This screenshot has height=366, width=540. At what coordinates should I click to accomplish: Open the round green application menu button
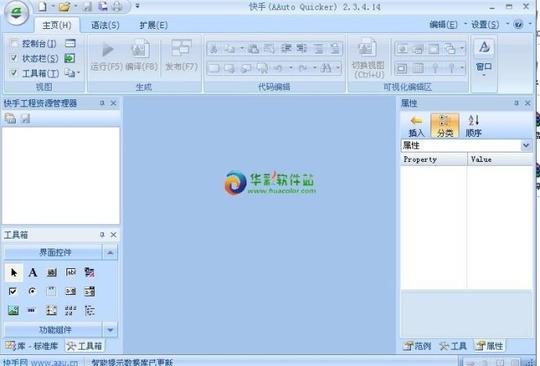click(x=17, y=13)
